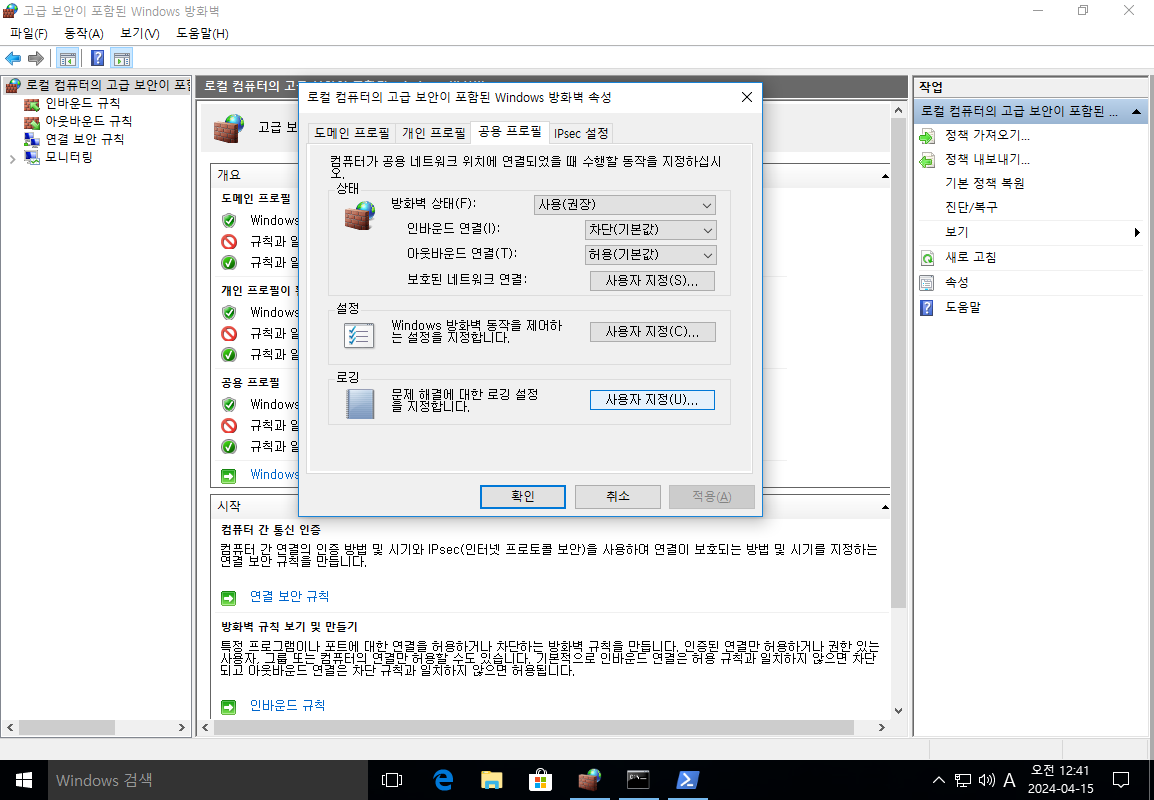This screenshot has width=1154, height=800.
Task: Open 인바운드 규칙 link at bottom
Action: point(287,706)
